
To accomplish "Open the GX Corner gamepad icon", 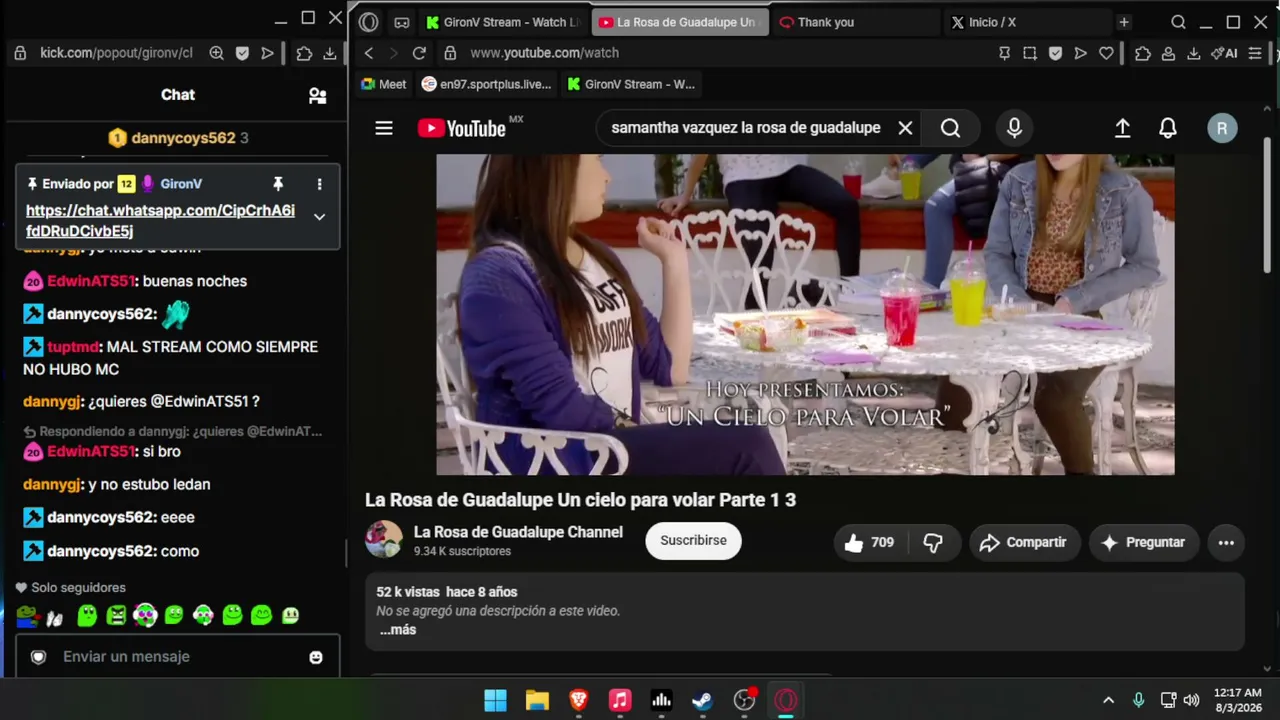I will (402, 22).
